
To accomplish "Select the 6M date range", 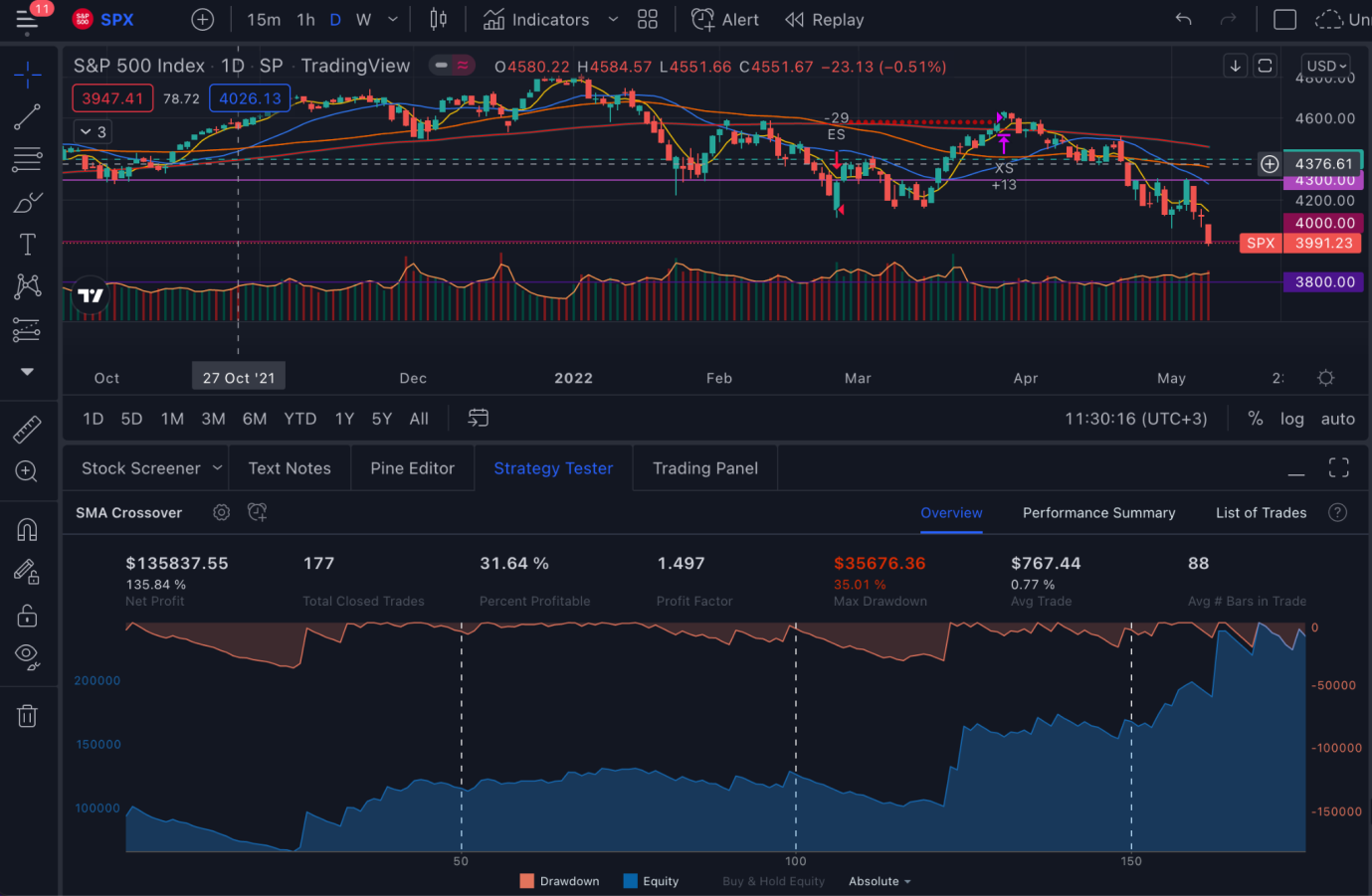I will pyautogui.click(x=255, y=419).
